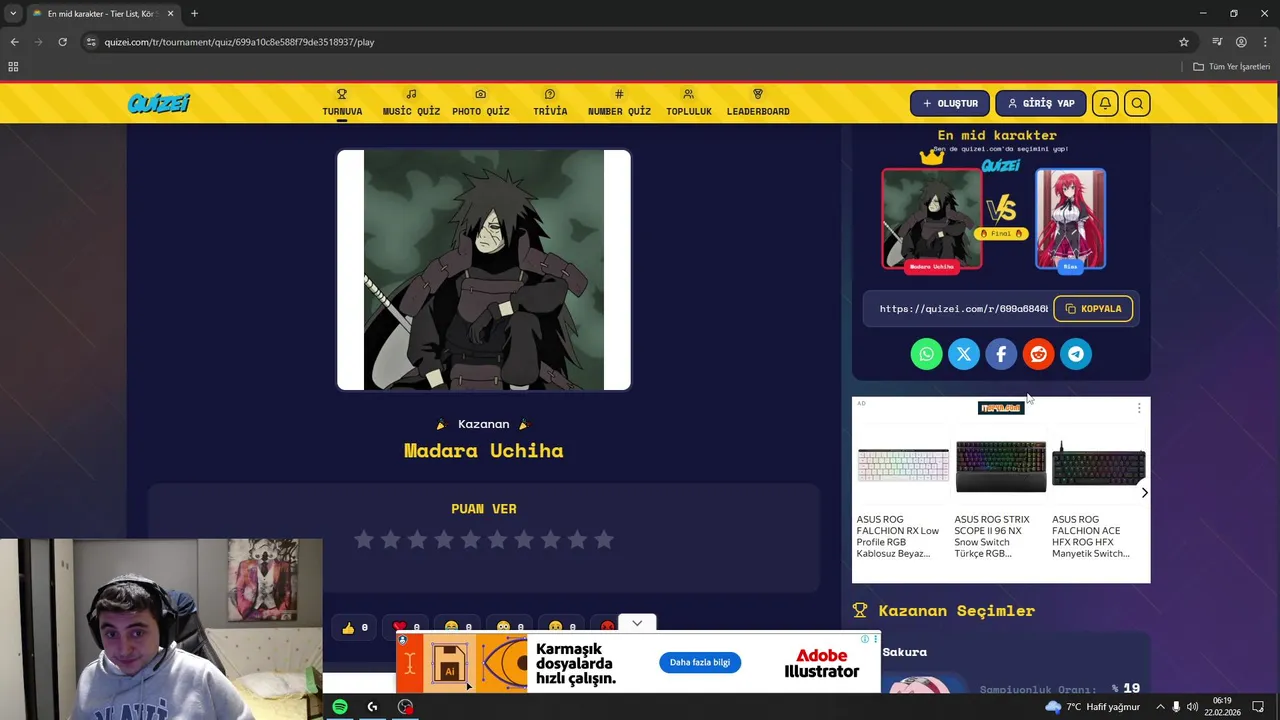1280x720 pixels.
Task: Open the OBS recording taskbar icon
Action: [x=405, y=707]
